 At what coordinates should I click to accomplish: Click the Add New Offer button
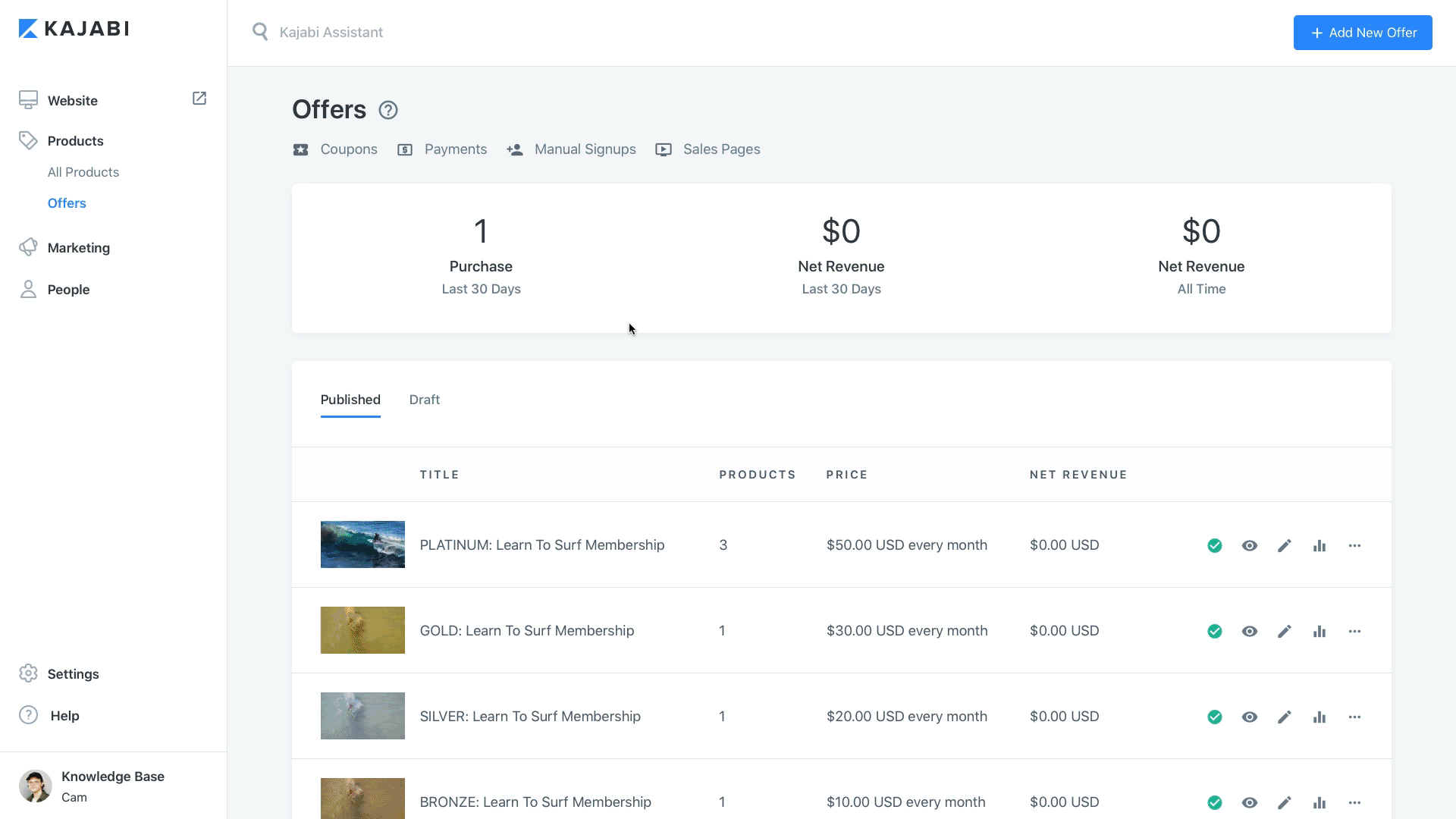coord(1362,33)
